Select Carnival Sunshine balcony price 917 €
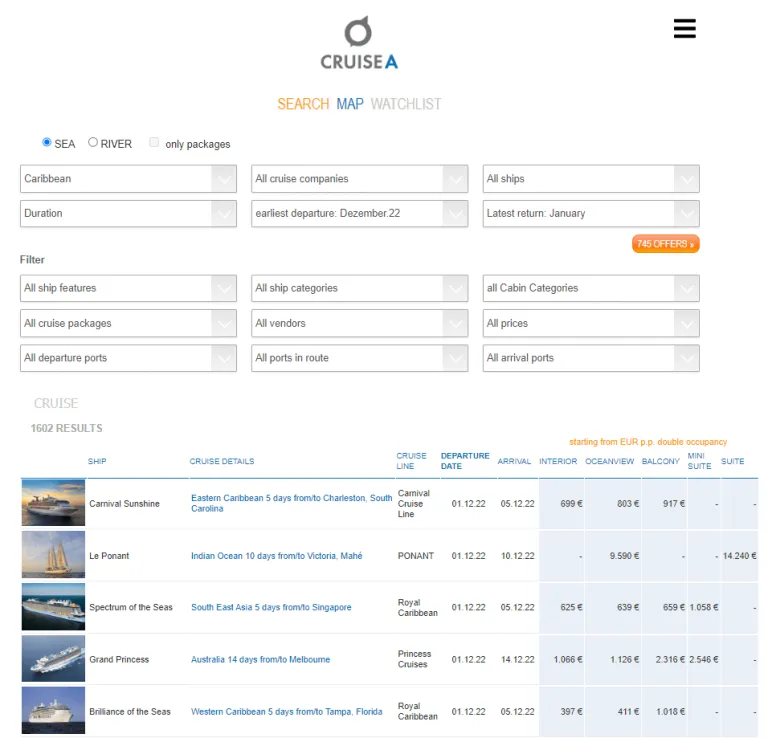 [674, 504]
